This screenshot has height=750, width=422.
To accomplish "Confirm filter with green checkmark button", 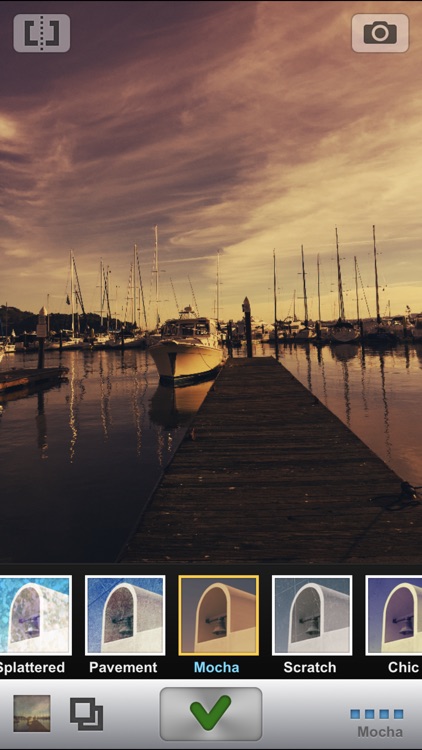I will pyautogui.click(x=211, y=714).
